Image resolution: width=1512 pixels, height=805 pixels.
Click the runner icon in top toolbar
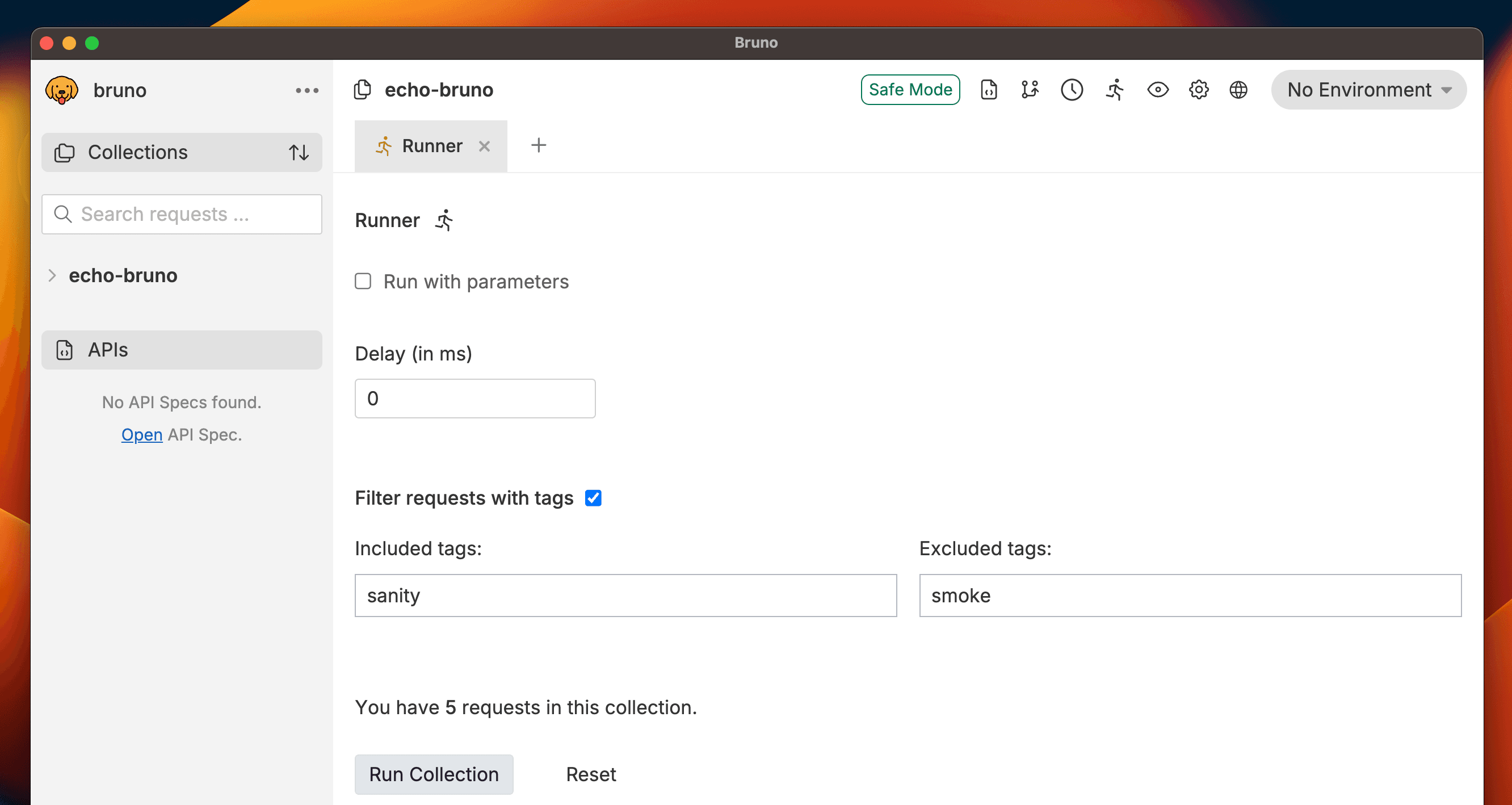tap(1115, 90)
